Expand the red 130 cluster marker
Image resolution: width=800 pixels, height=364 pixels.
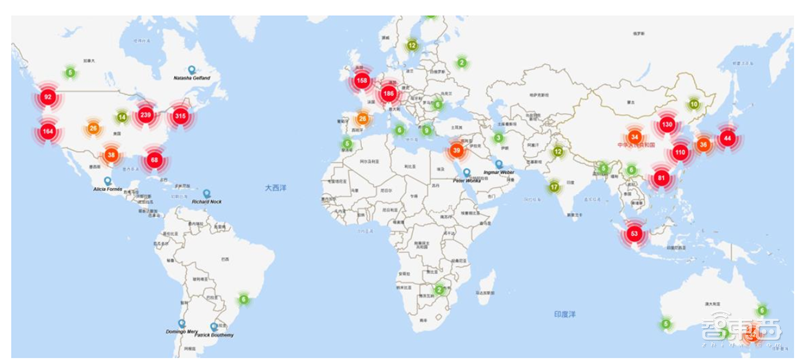(667, 124)
